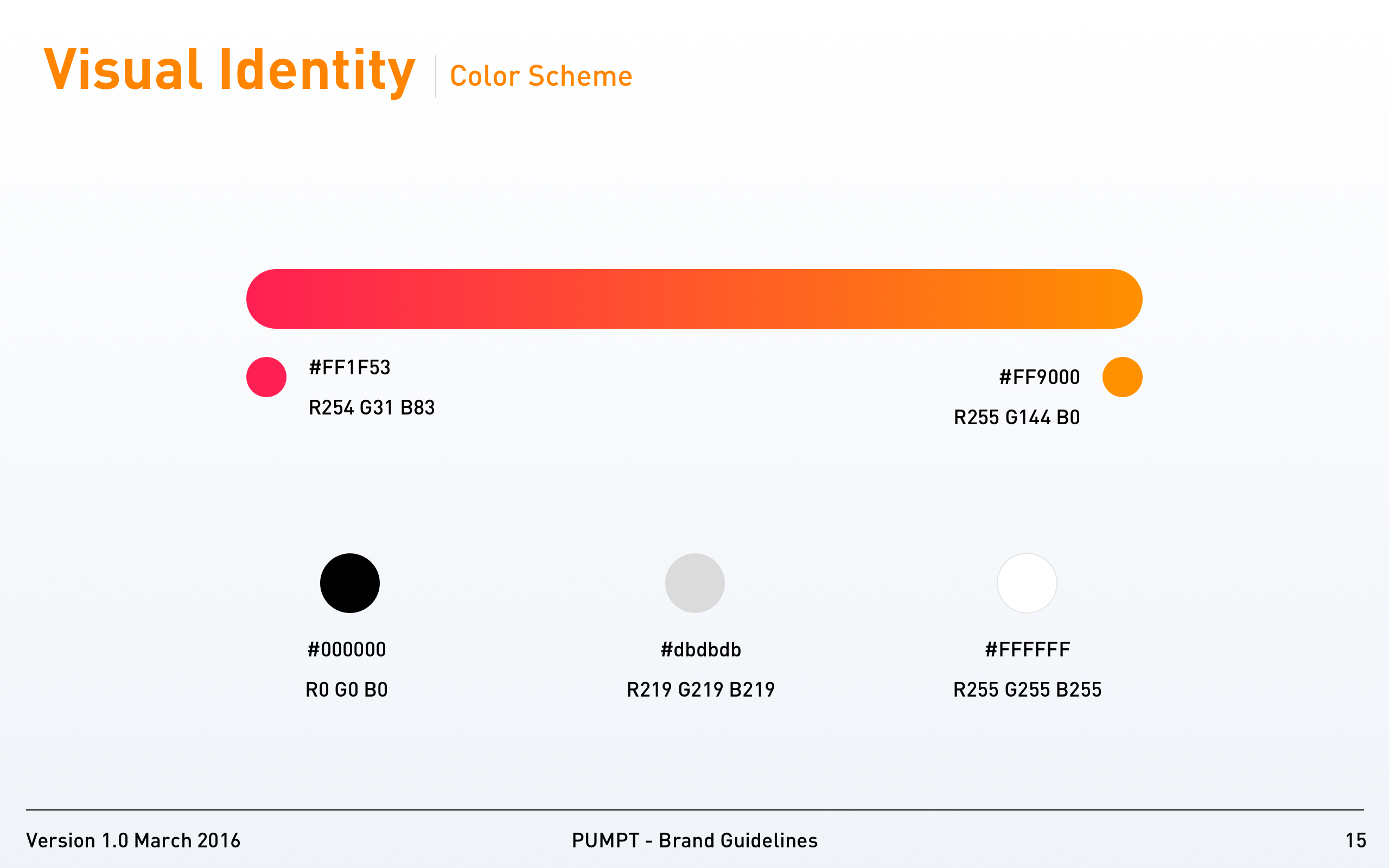Screen dimensions: 1389x868
Task: Click the #FFFFFF hex code text
Action: [x=1028, y=649]
